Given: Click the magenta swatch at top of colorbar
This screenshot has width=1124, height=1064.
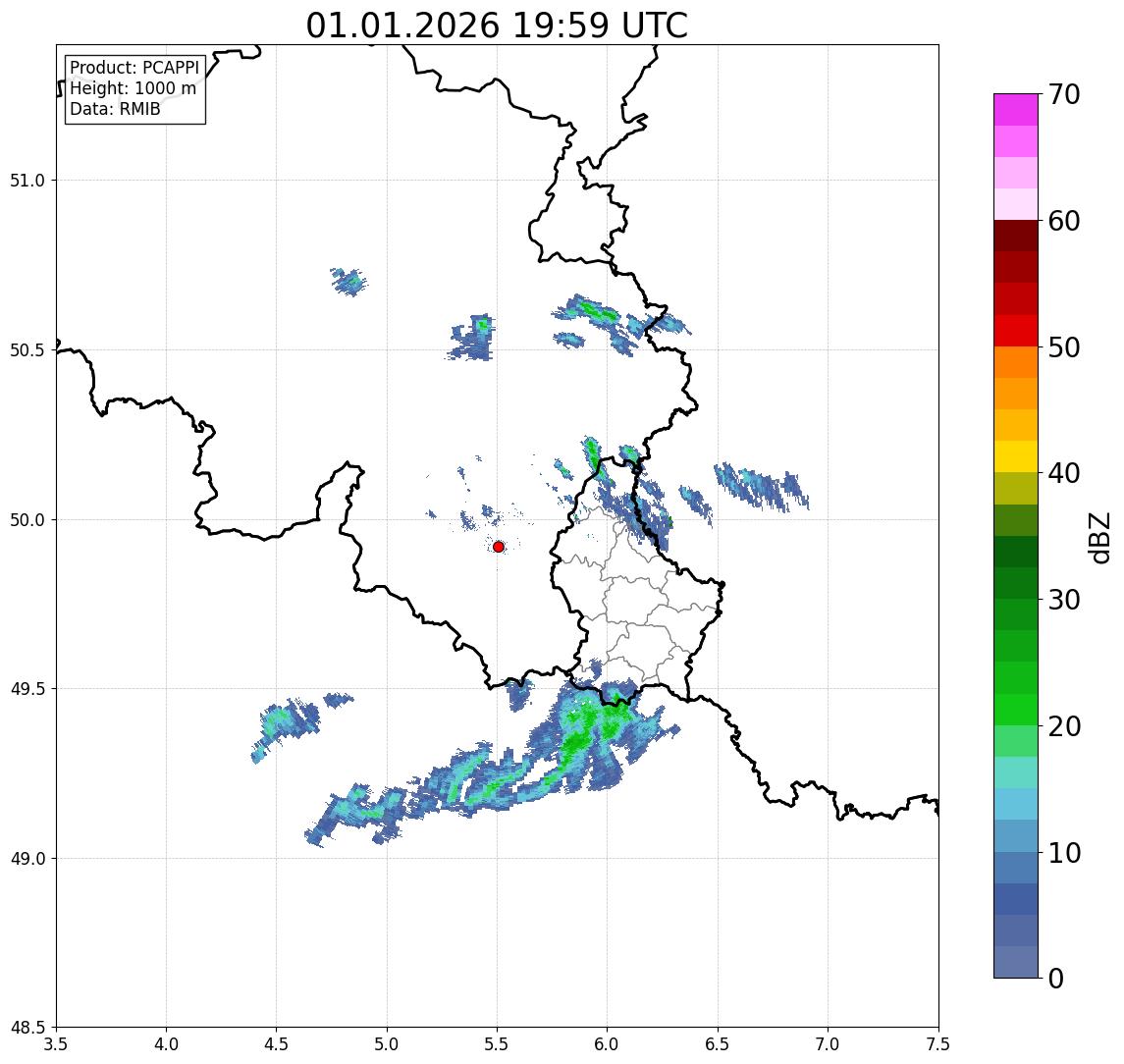Looking at the screenshot, I should point(1016,110).
